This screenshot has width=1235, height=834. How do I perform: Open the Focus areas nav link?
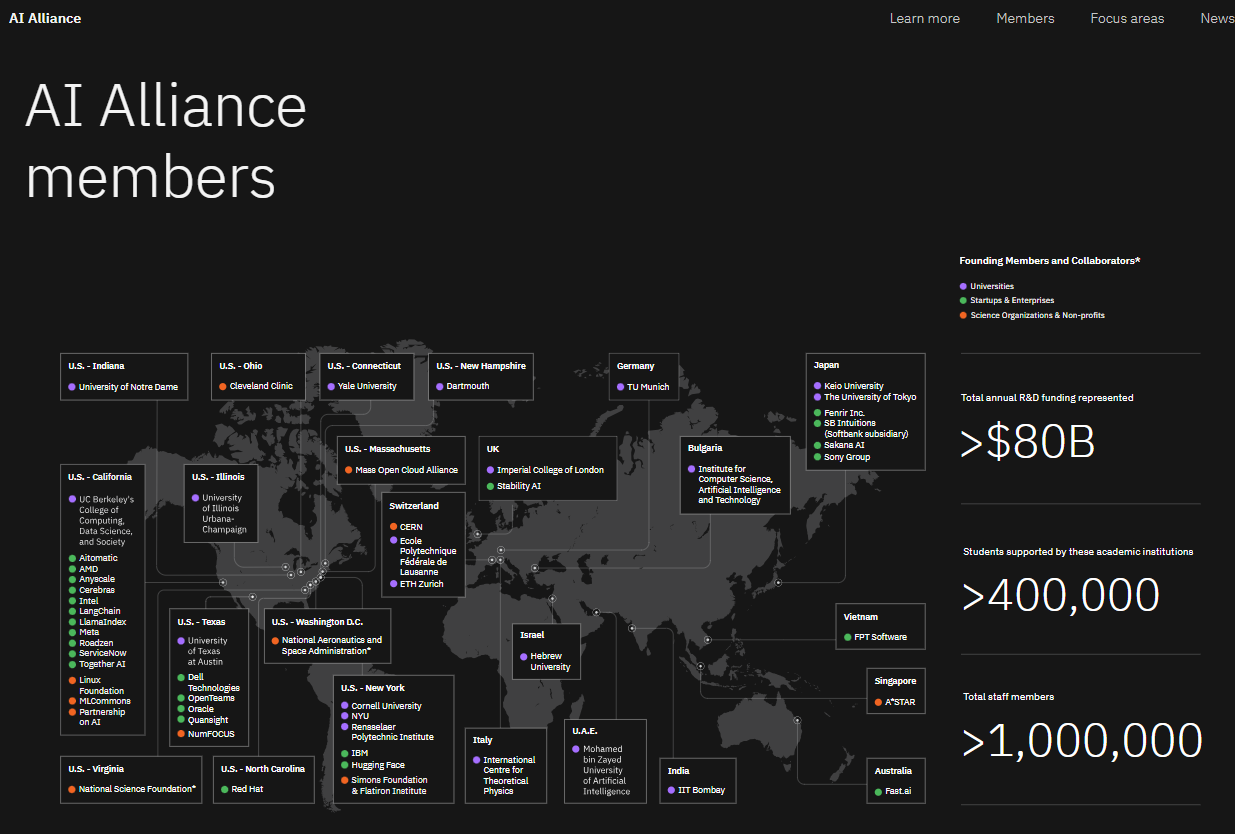pos(1127,18)
